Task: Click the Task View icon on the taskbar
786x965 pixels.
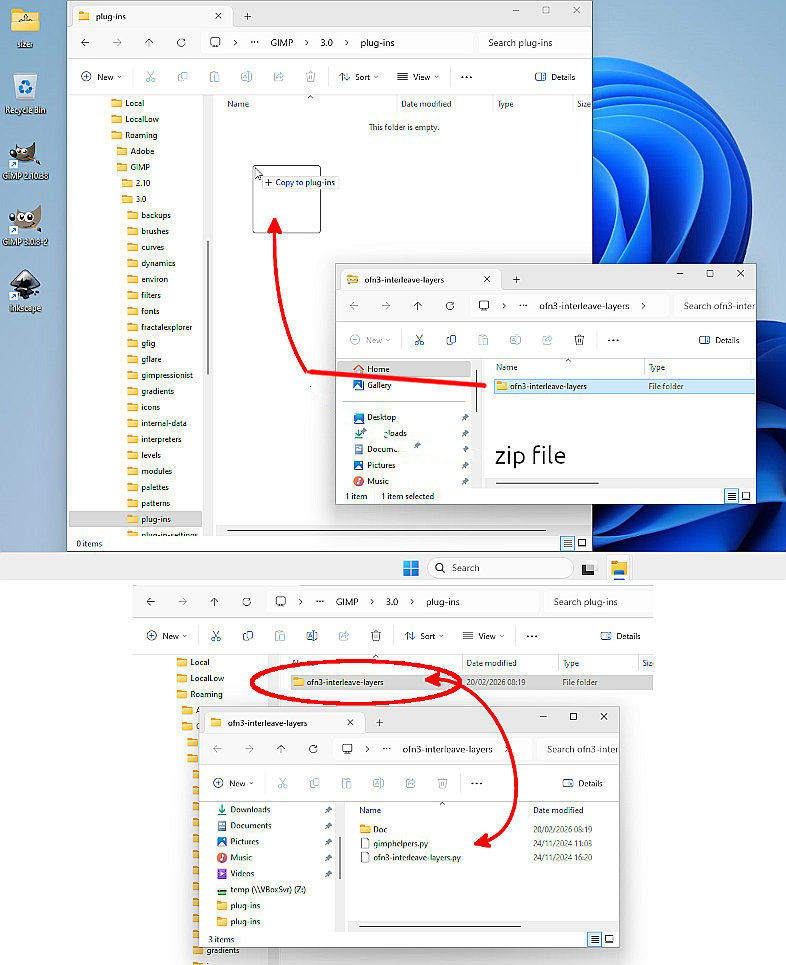Action: click(x=588, y=569)
